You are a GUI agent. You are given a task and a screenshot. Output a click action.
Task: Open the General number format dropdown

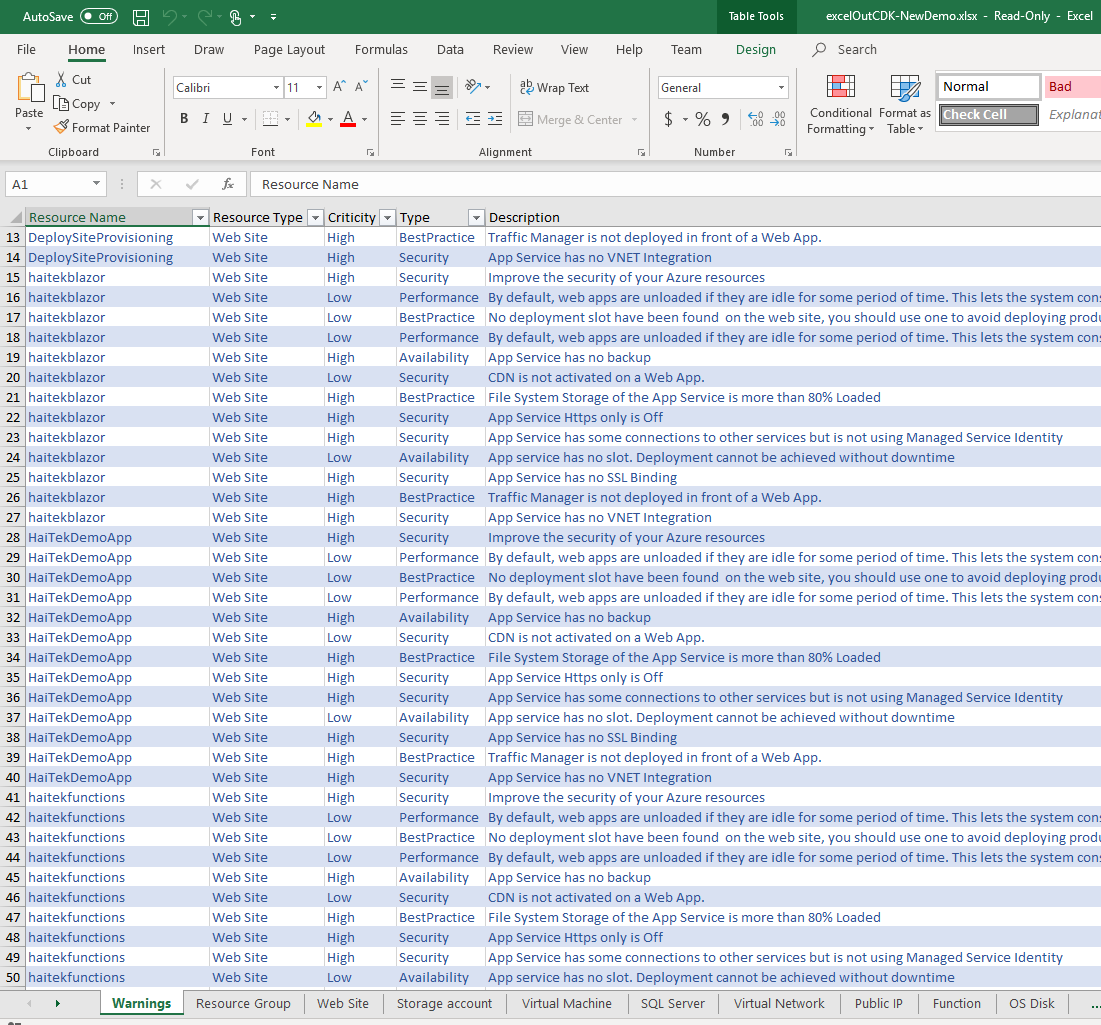click(x=782, y=88)
